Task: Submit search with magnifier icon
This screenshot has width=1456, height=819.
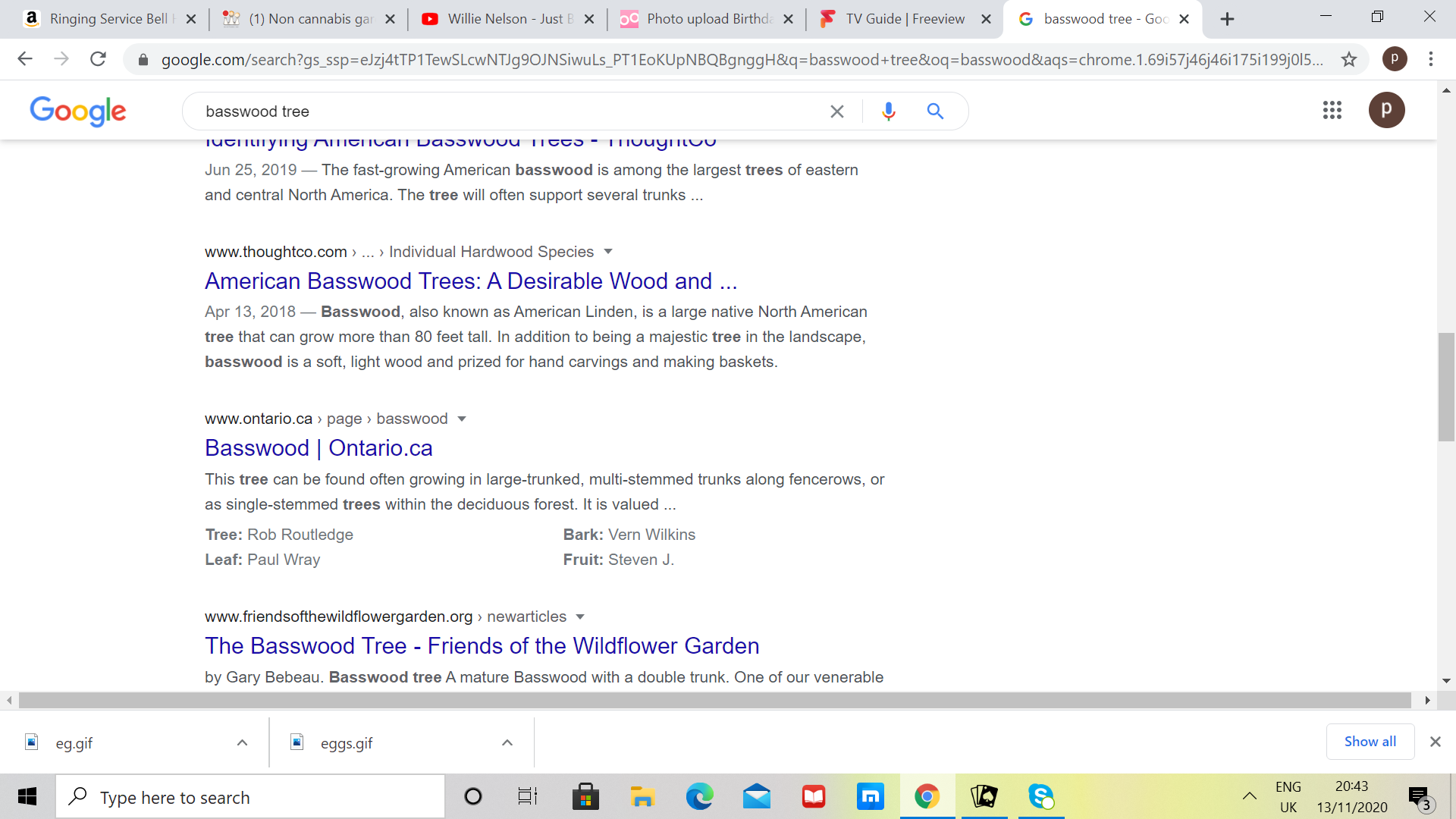Action: click(935, 111)
